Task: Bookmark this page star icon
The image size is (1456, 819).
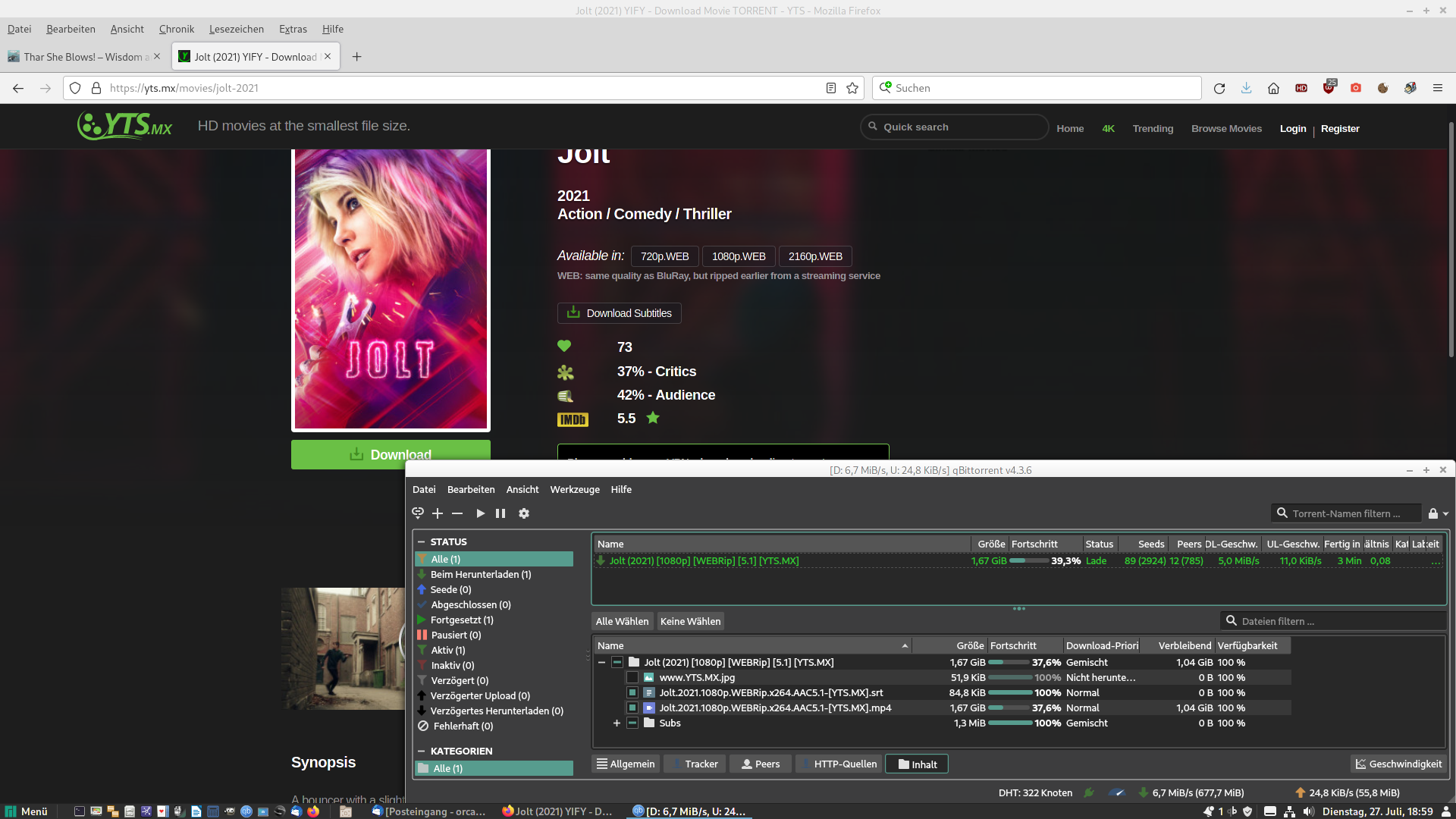Action: (x=852, y=88)
